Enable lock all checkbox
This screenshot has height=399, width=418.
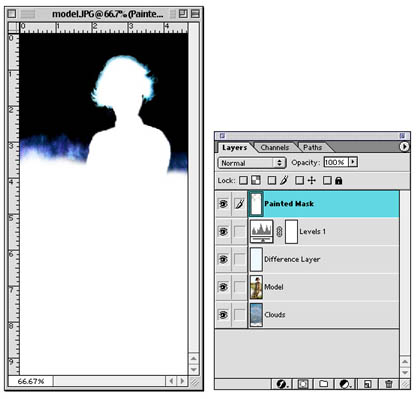(x=327, y=180)
